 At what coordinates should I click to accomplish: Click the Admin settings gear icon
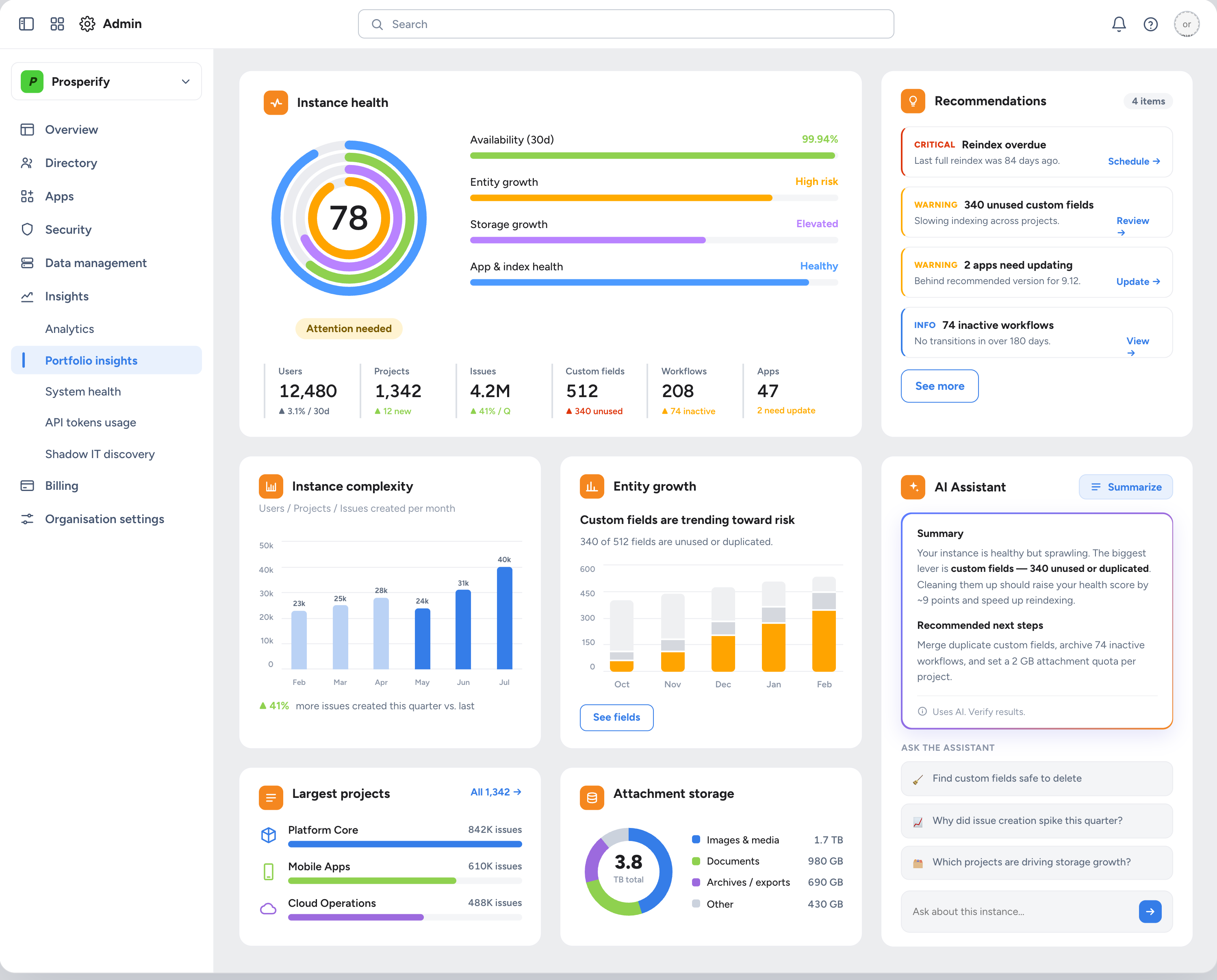(87, 24)
